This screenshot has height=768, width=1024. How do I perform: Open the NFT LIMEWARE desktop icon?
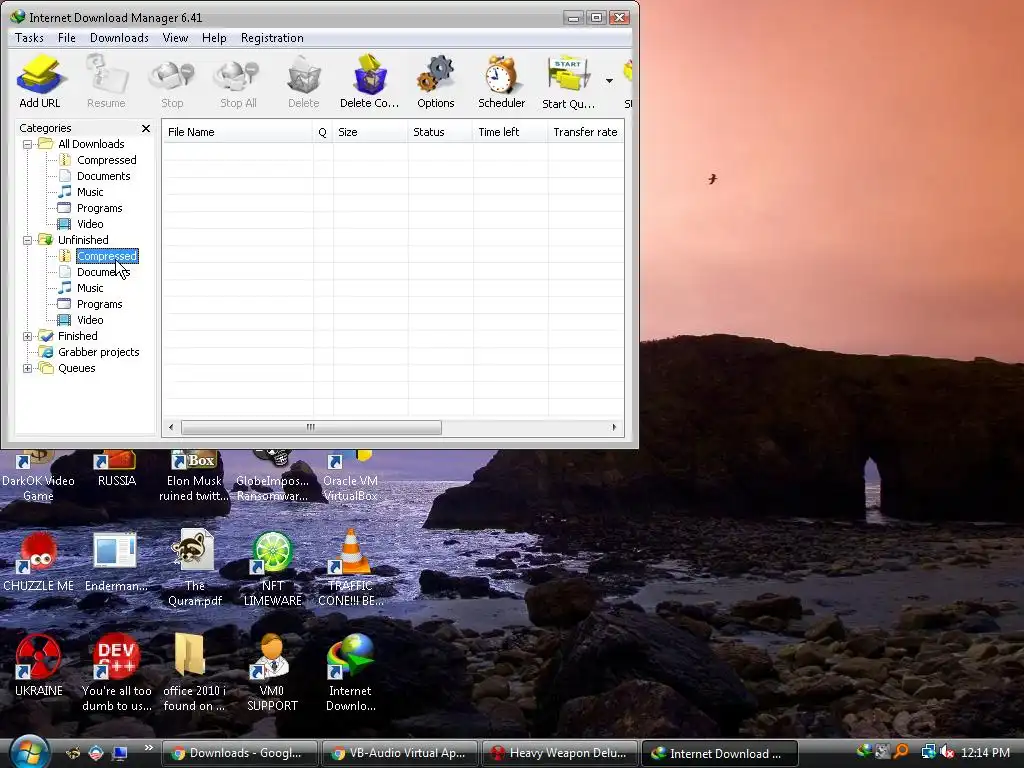(273, 568)
